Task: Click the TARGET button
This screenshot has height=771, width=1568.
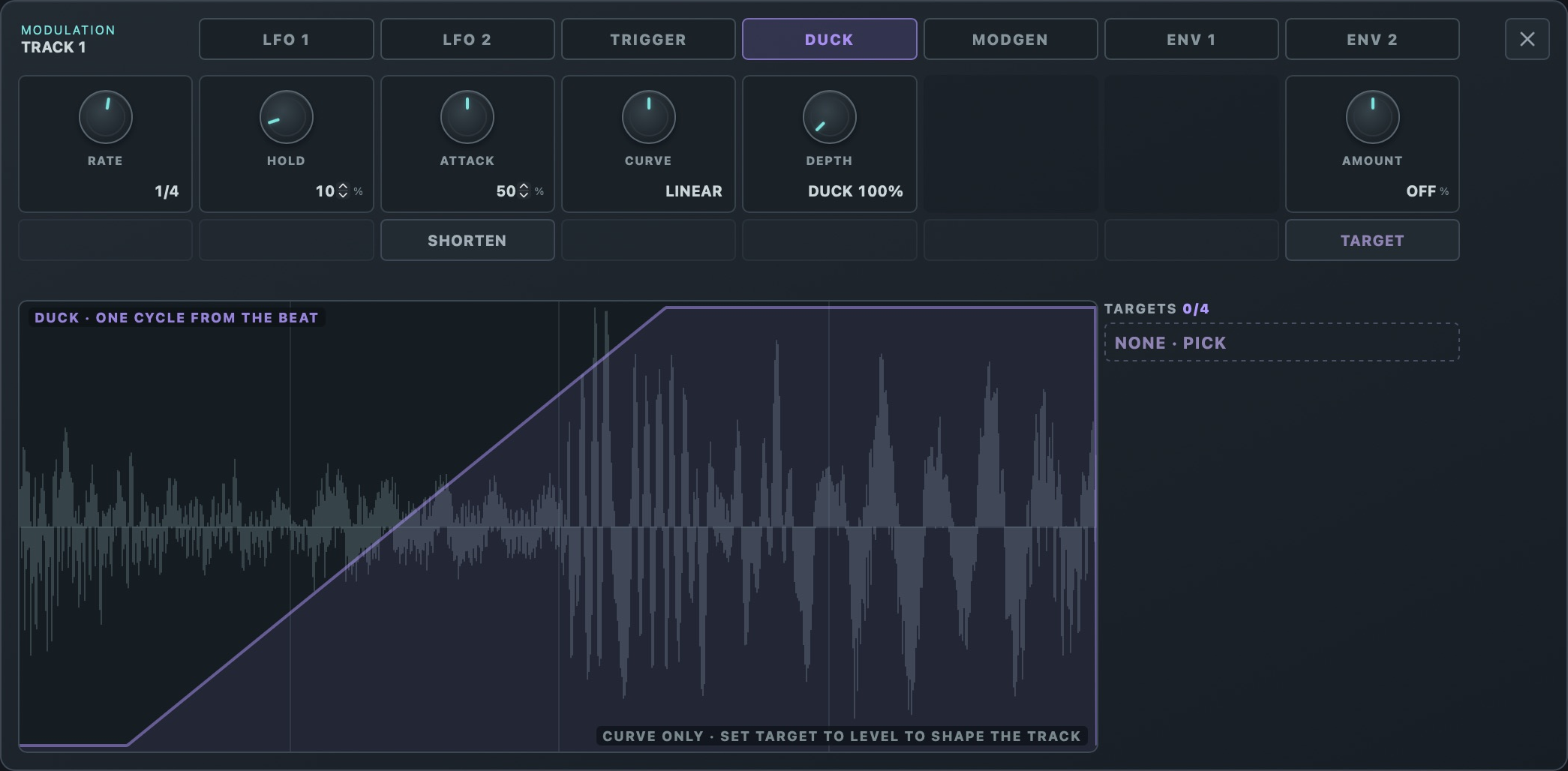Action: pyautogui.click(x=1372, y=240)
